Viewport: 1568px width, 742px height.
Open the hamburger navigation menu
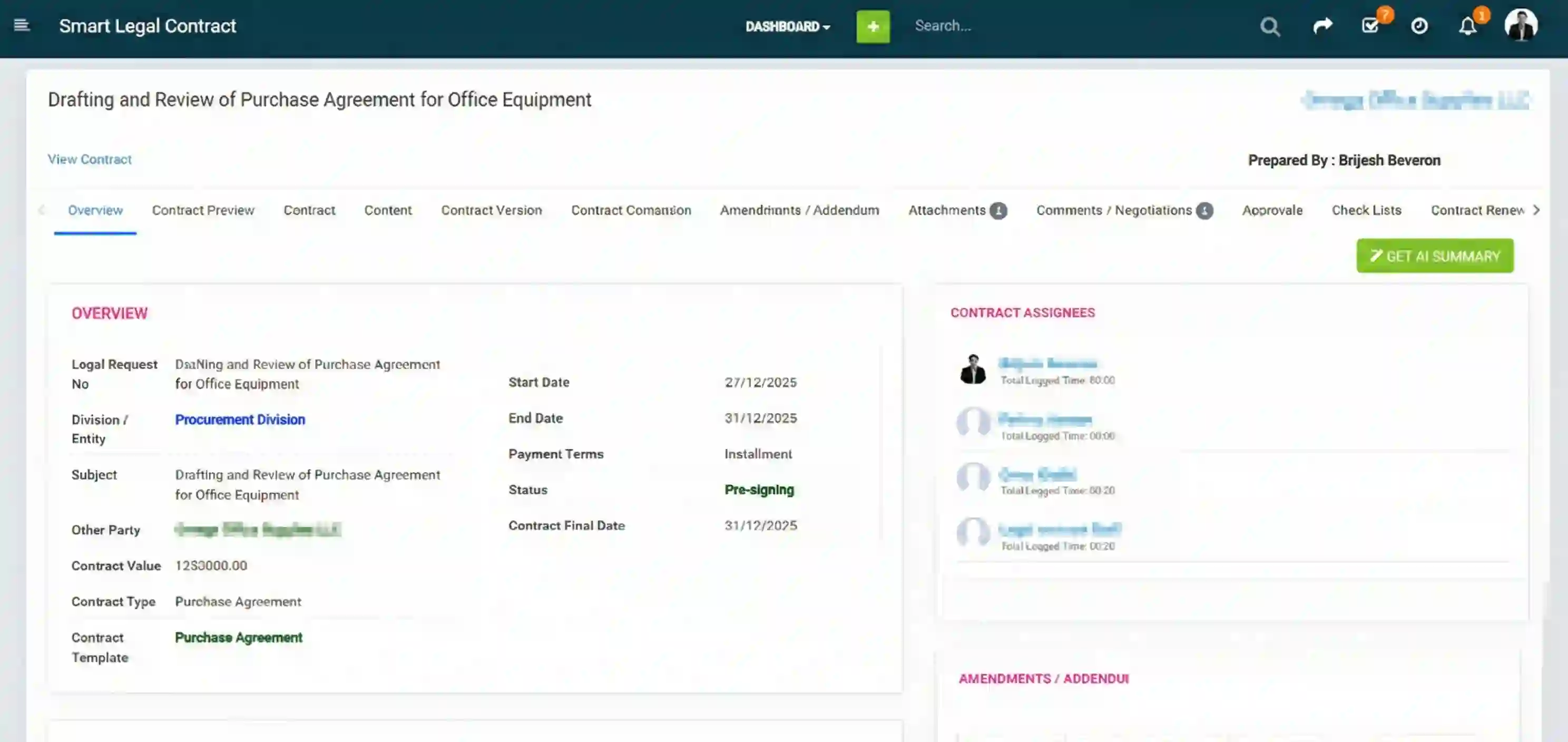22,26
